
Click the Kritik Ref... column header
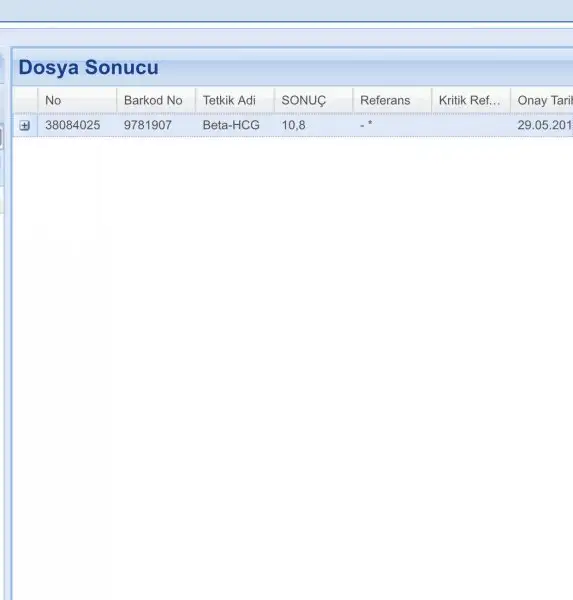472,100
